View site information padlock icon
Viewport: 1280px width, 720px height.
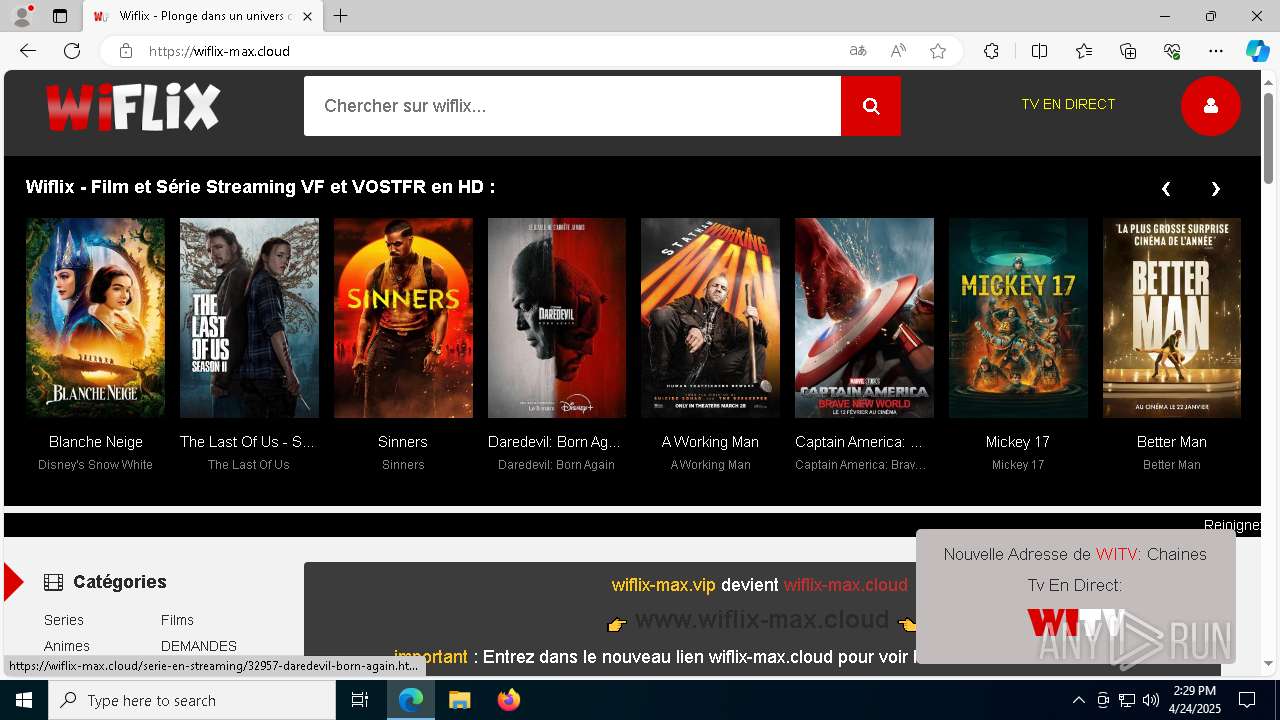125,51
